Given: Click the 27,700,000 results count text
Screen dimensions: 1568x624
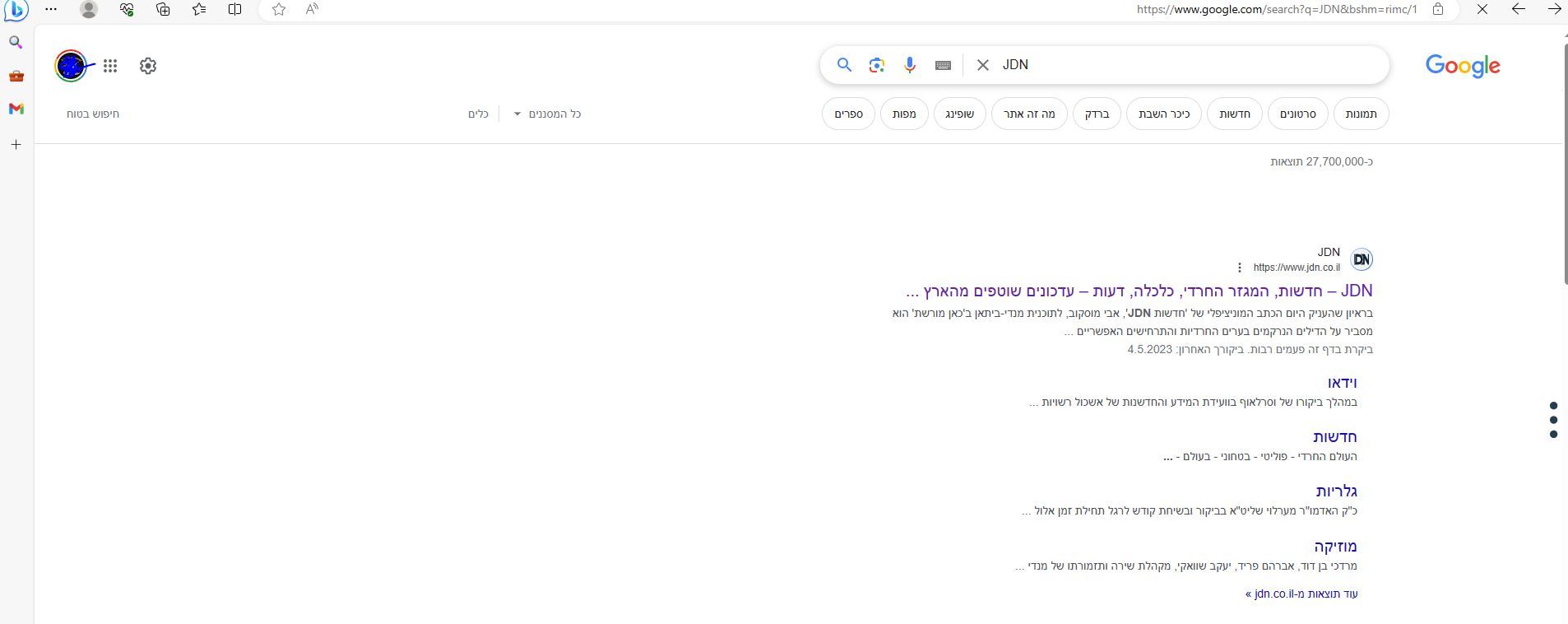Looking at the screenshot, I should coord(1322,161).
